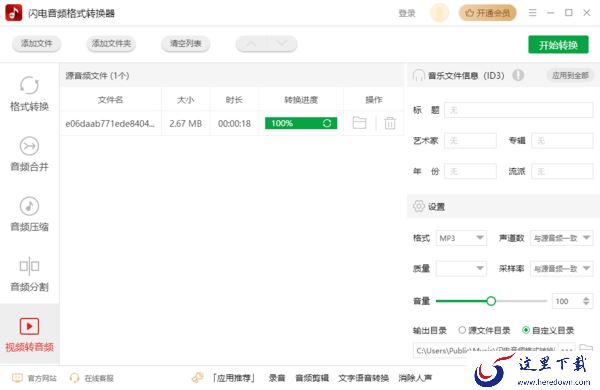Image resolution: width=600 pixels, height=390 pixels.
Task: Open 官方网站 link in the bottom bar
Action: (42, 379)
